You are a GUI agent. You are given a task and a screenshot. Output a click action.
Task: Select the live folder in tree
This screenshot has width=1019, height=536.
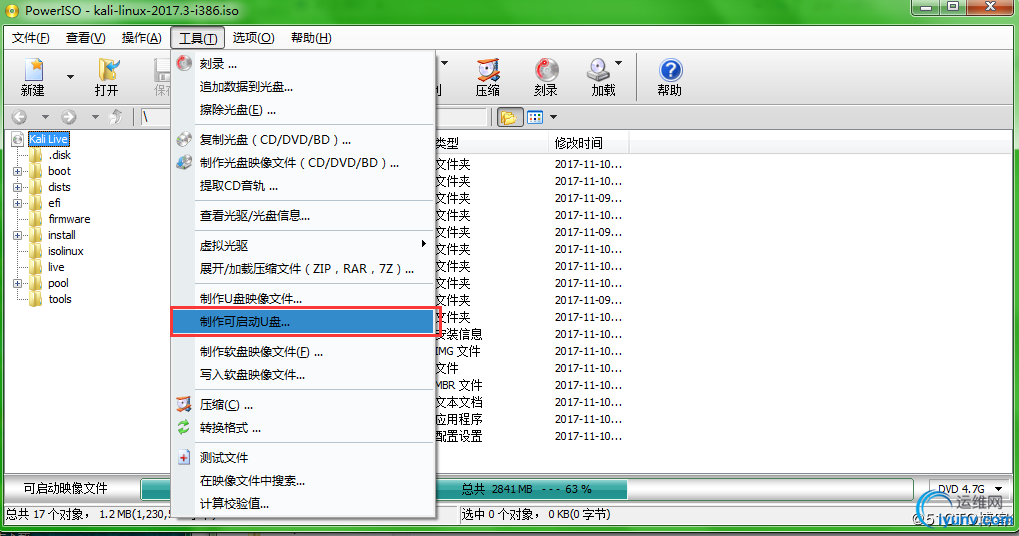[x=56, y=267]
